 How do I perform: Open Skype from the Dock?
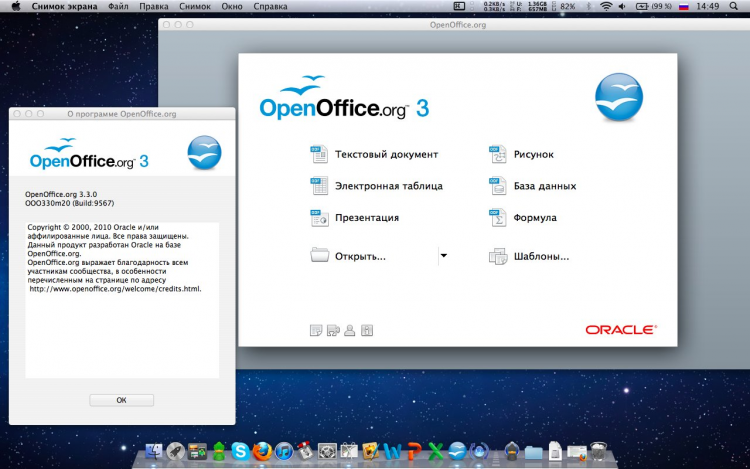[x=240, y=451]
